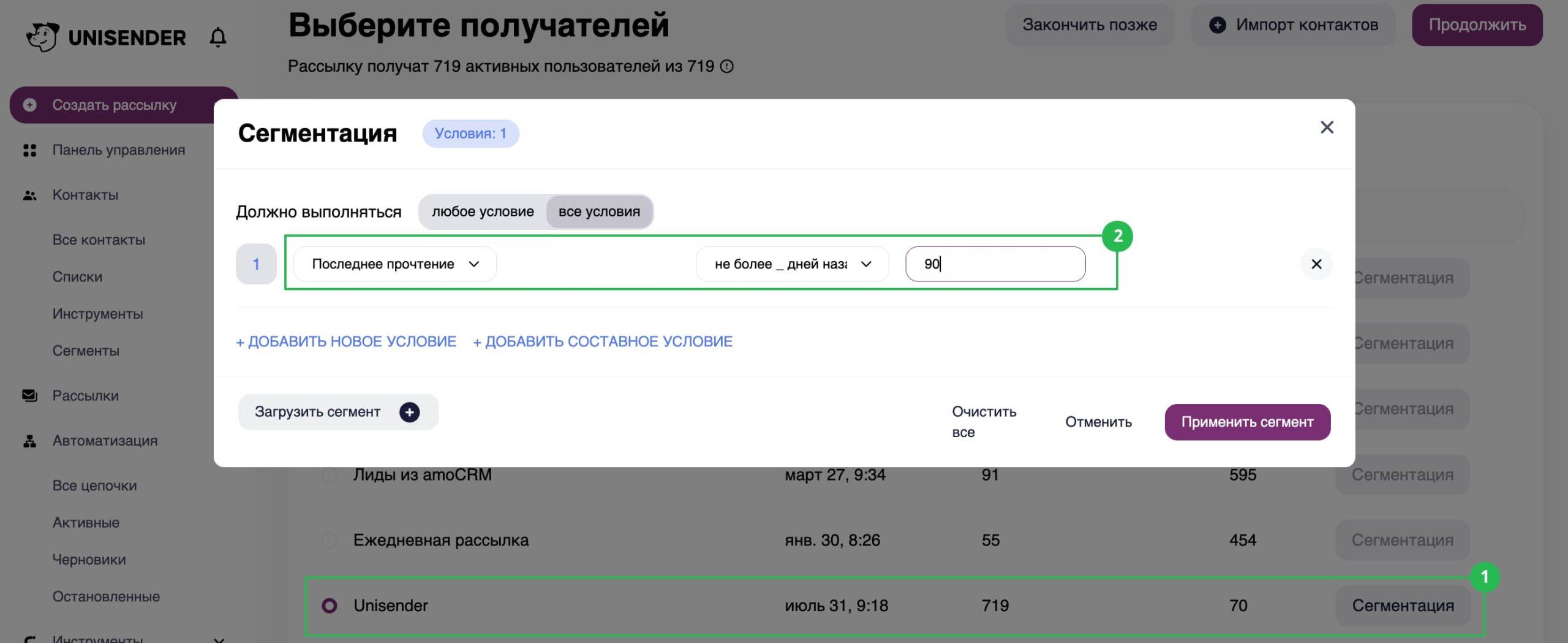Click the Автоматизация hierarchy icon

(x=29, y=441)
